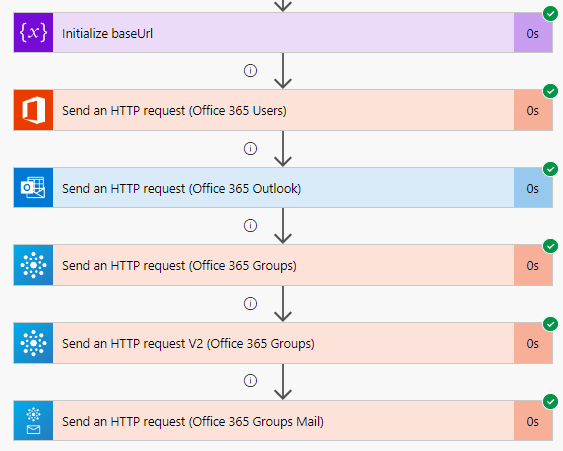
Task: Click info icon above Office 365 Outlook step
Action: click(250, 148)
